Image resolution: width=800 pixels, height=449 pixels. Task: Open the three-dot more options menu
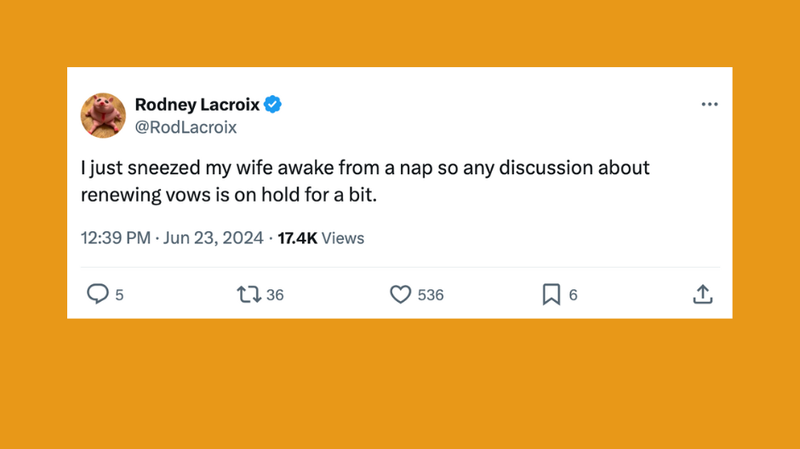[x=709, y=104]
